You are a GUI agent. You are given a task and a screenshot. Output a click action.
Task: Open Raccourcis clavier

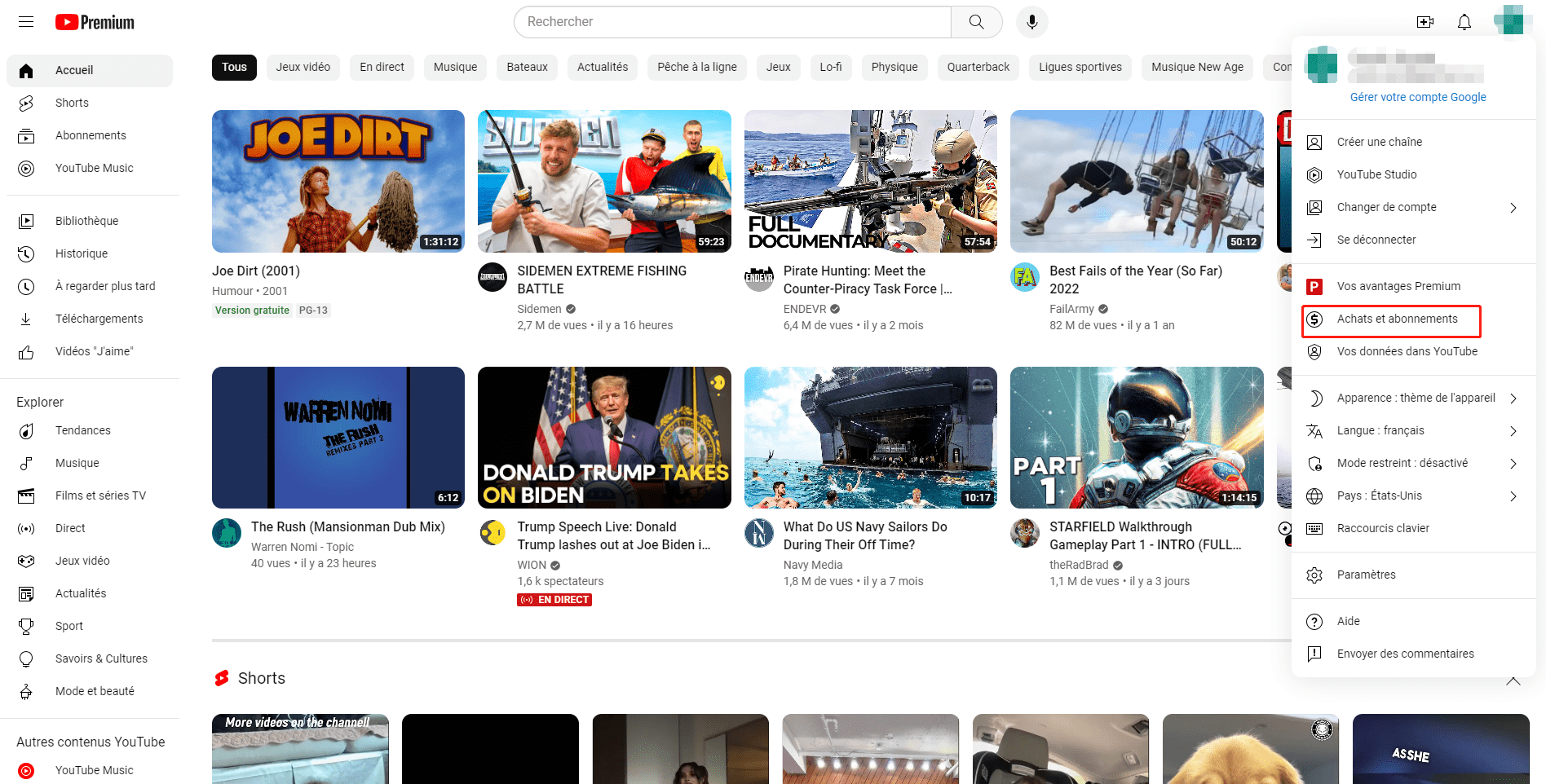[x=1414, y=528]
